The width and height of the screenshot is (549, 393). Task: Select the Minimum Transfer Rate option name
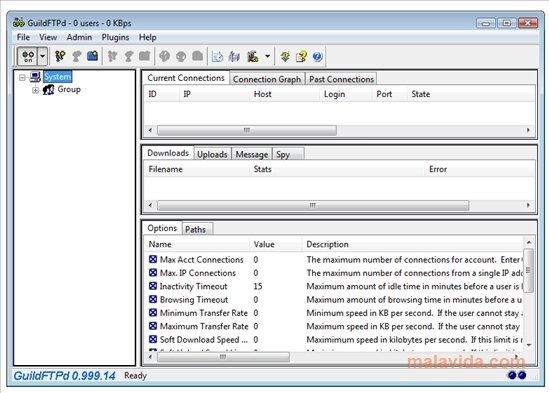(204, 313)
